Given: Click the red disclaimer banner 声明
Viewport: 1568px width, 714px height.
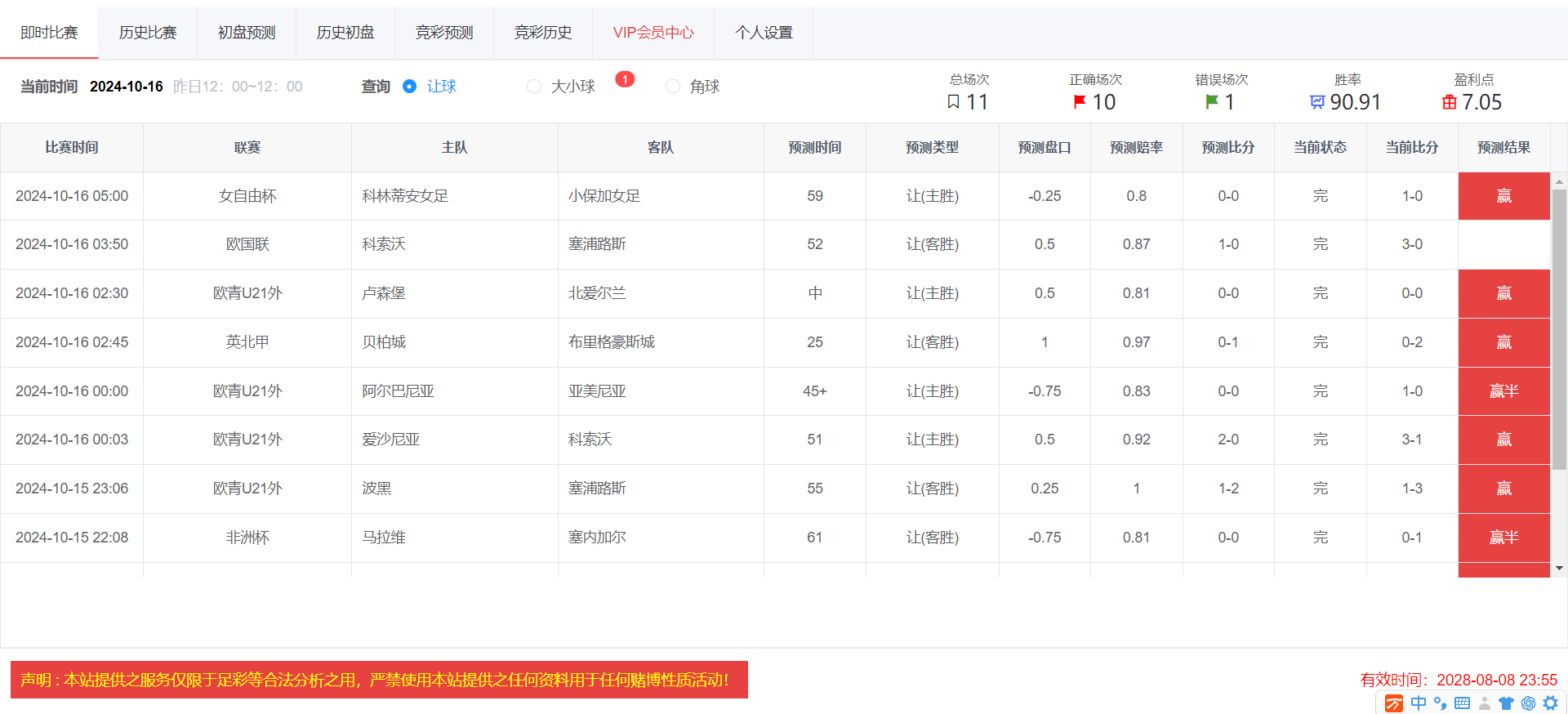Looking at the screenshot, I should click(x=379, y=680).
